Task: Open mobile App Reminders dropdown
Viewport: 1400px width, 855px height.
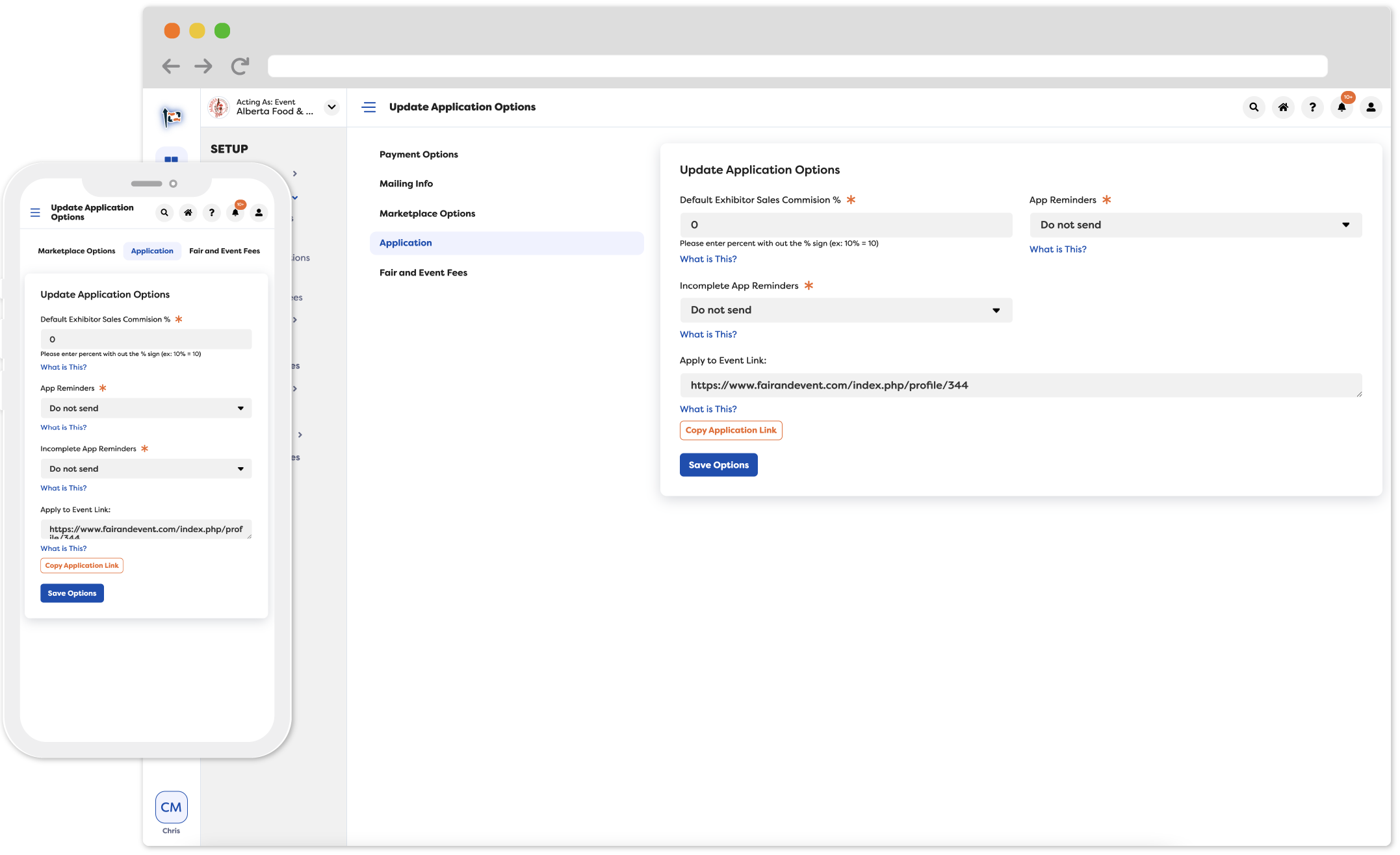Action: [146, 408]
